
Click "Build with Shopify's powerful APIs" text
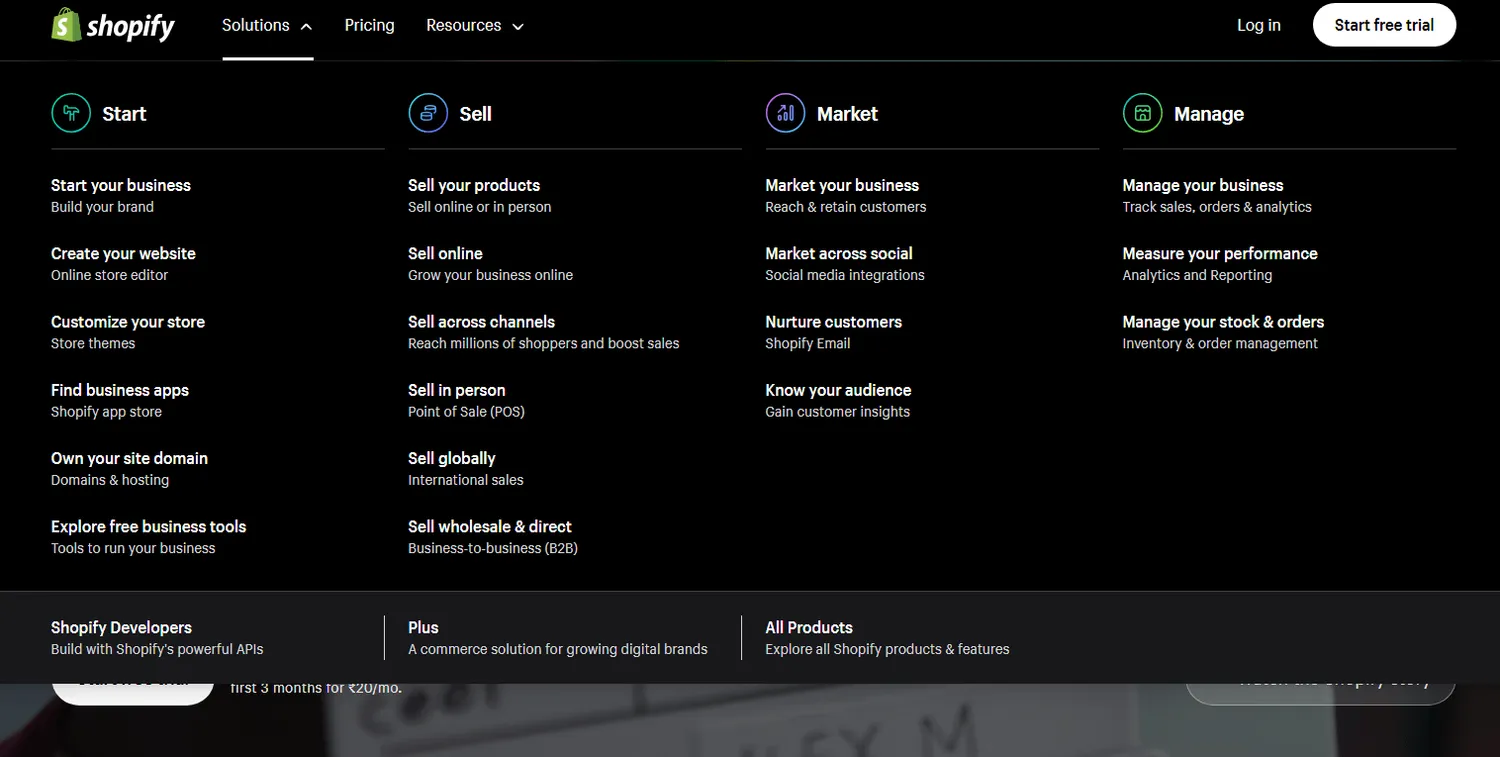[157, 649]
